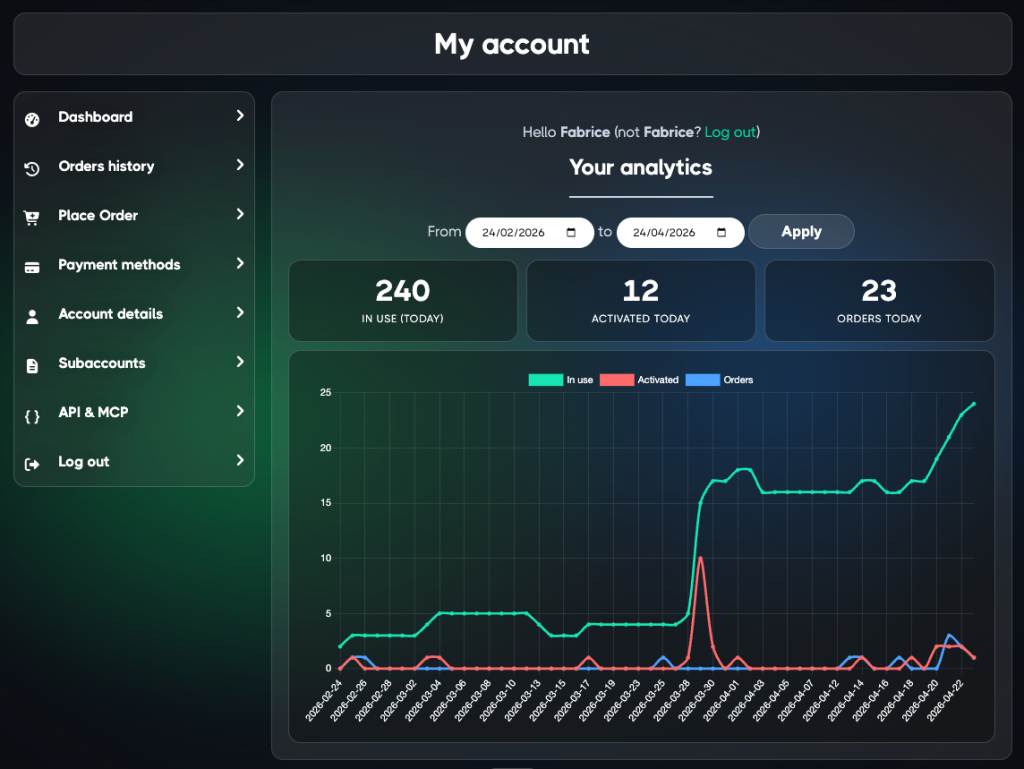
Task: Navigate to Subaccounts
Action: click(134, 363)
